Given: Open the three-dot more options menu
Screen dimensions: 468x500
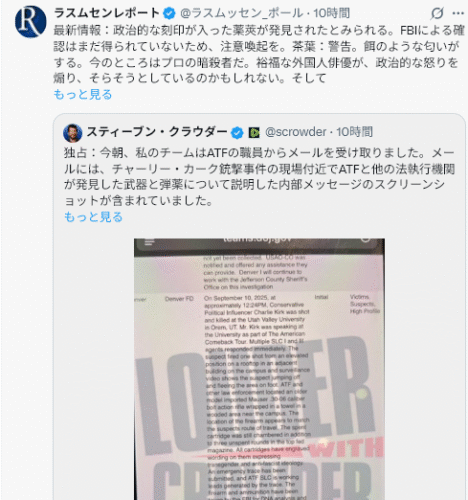Looking at the screenshot, I should pyautogui.click(x=458, y=13).
